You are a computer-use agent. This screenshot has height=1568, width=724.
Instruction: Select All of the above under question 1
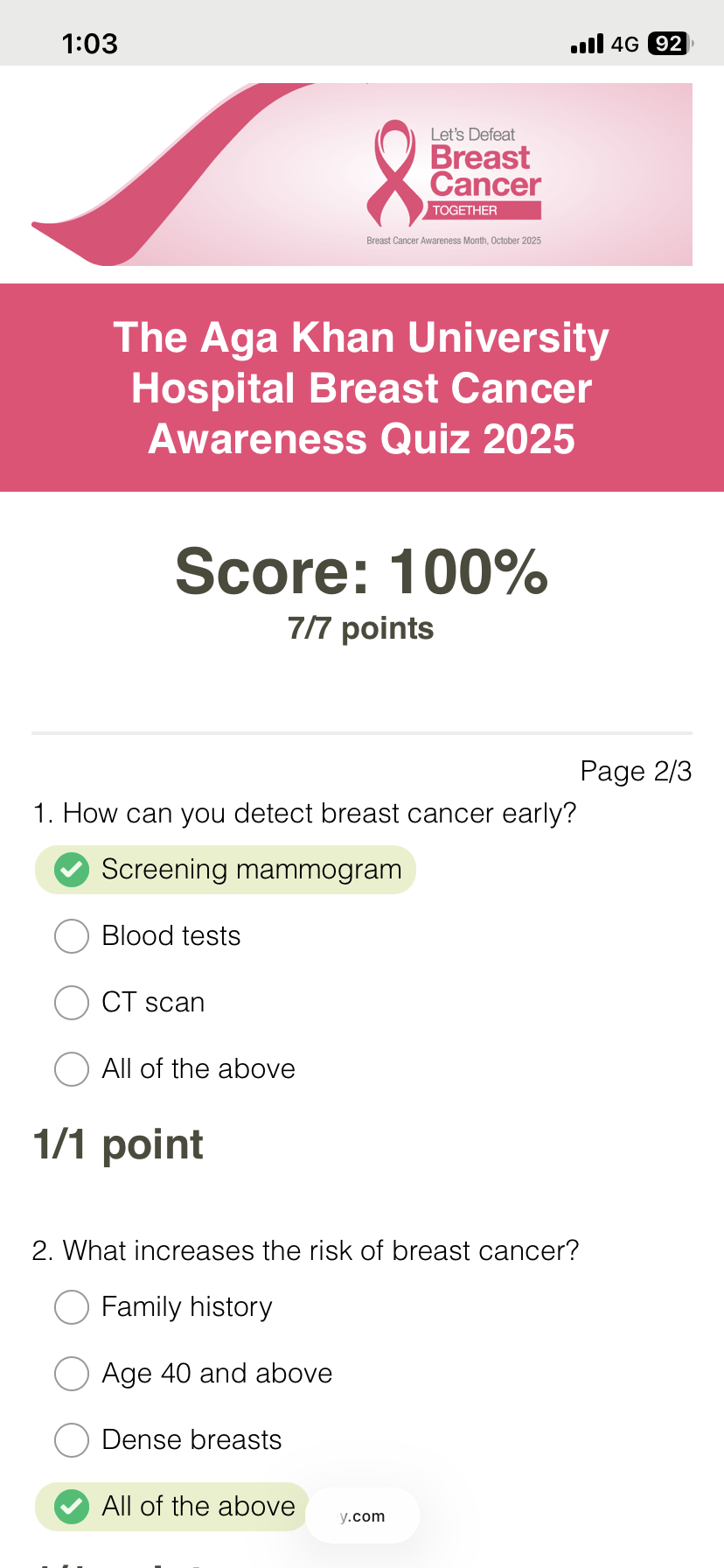[72, 1068]
